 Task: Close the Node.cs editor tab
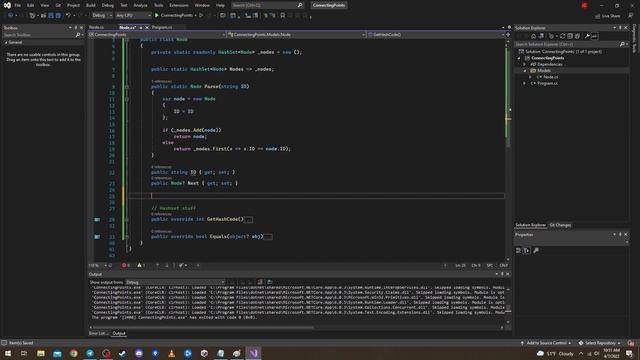(147, 27)
